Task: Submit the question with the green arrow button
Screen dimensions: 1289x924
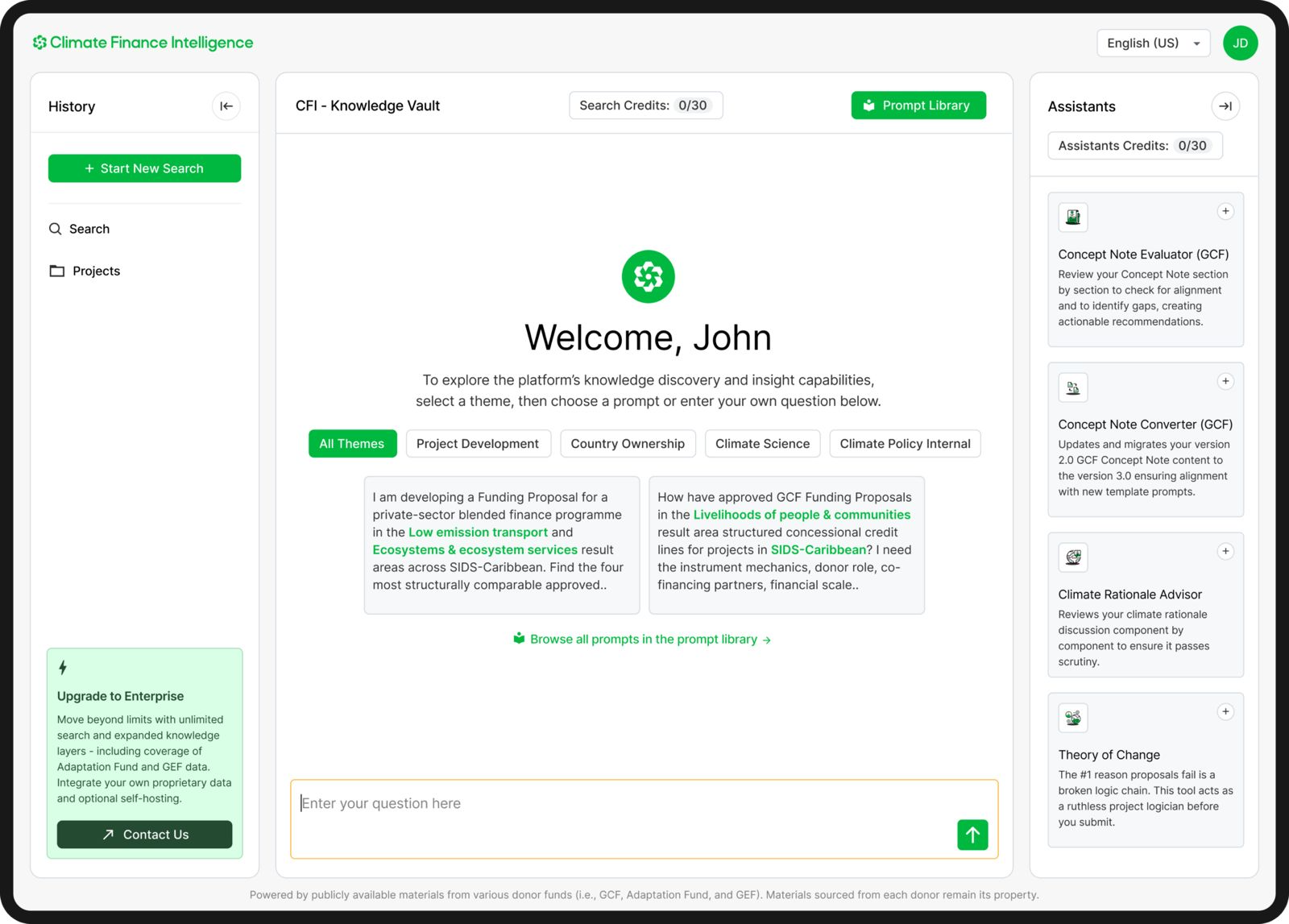Action: (972, 835)
